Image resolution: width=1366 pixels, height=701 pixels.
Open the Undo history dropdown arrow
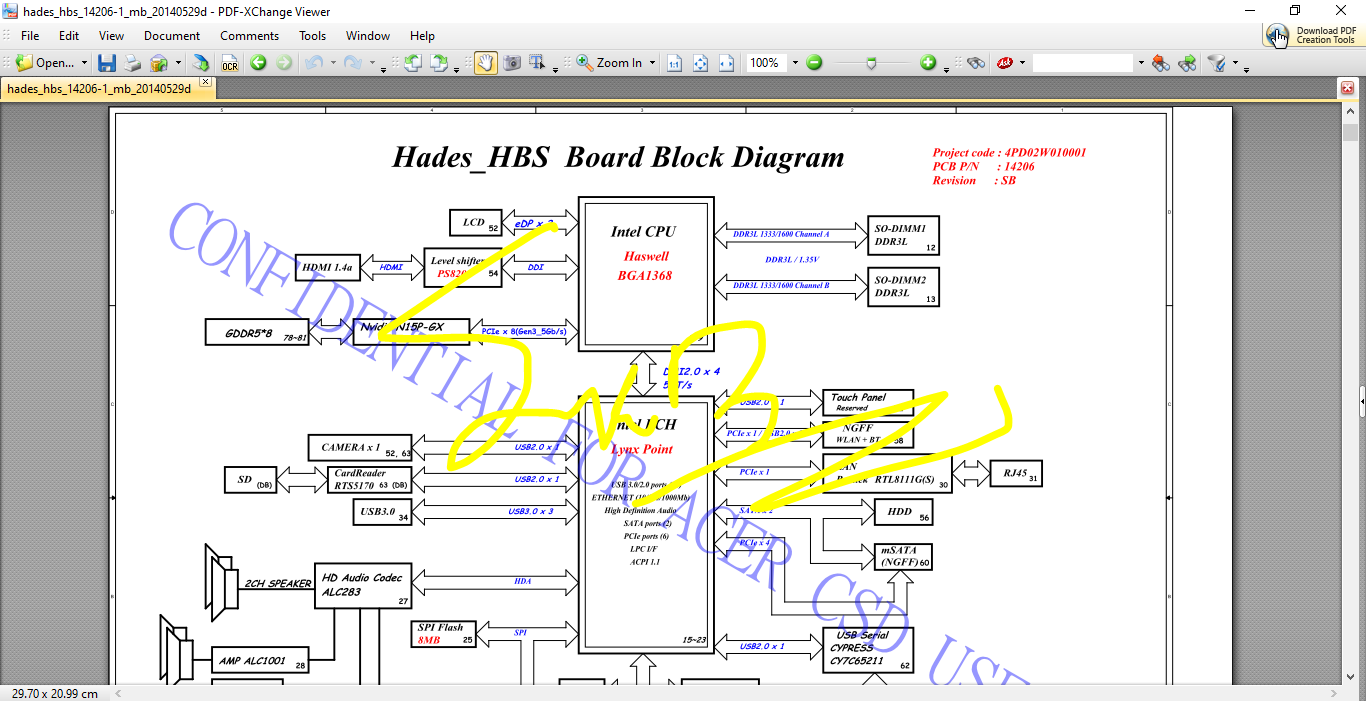pos(333,63)
